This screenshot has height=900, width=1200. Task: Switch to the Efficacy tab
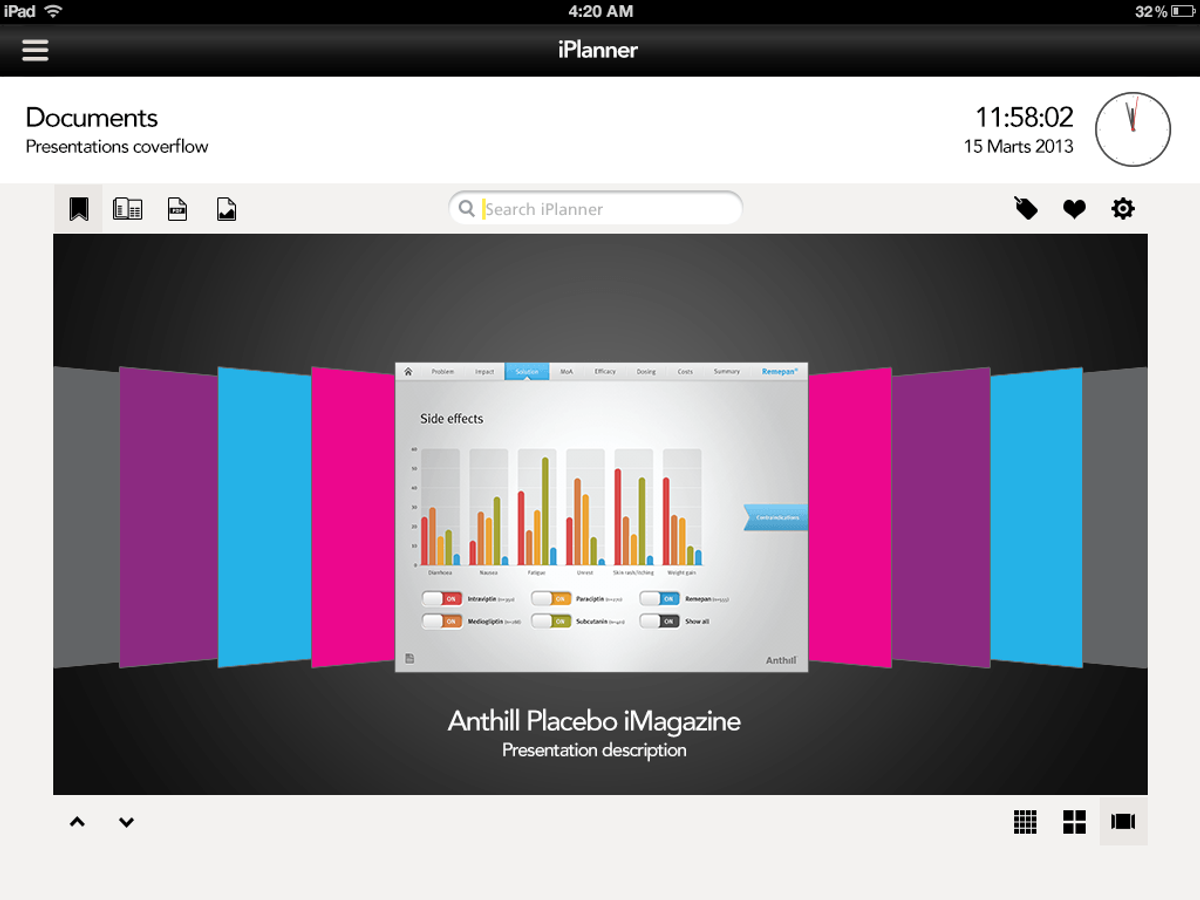click(604, 370)
